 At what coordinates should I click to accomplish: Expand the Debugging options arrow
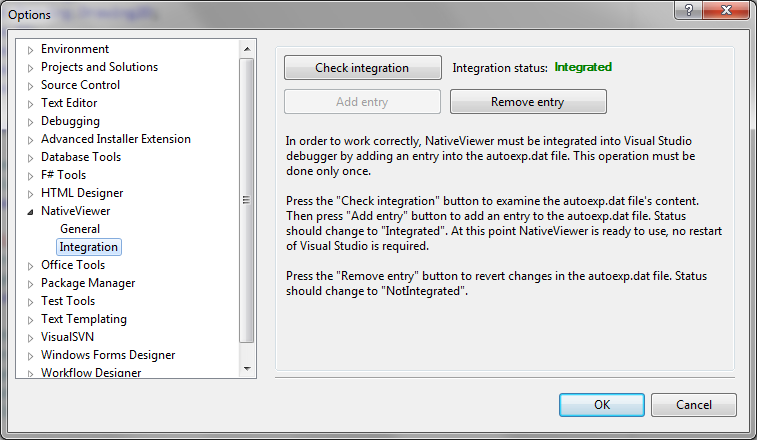tap(30, 121)
